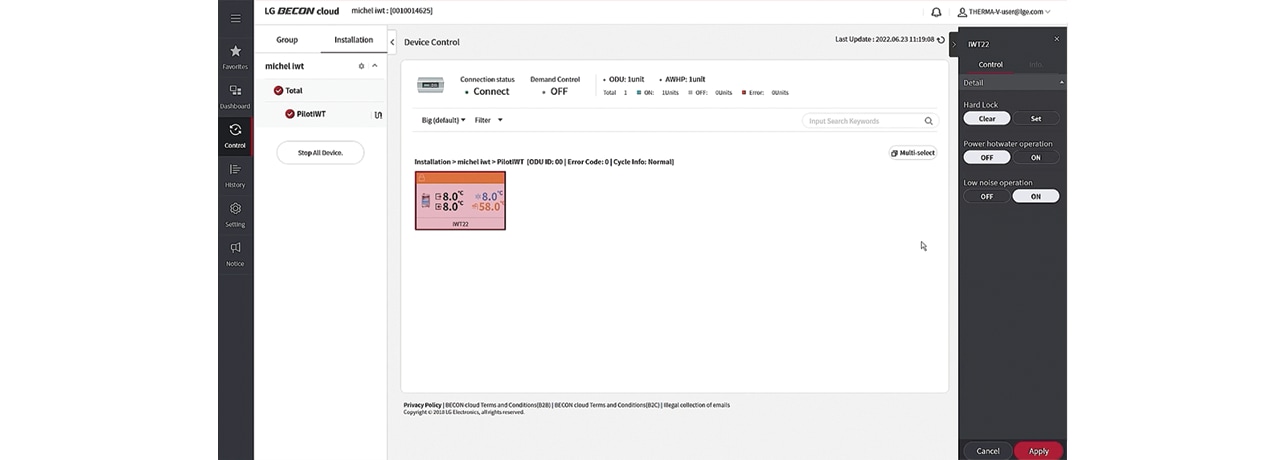Select the IWT22 device tile
This screenshot has width=1284, height=460.
click(x=460, y=200)
